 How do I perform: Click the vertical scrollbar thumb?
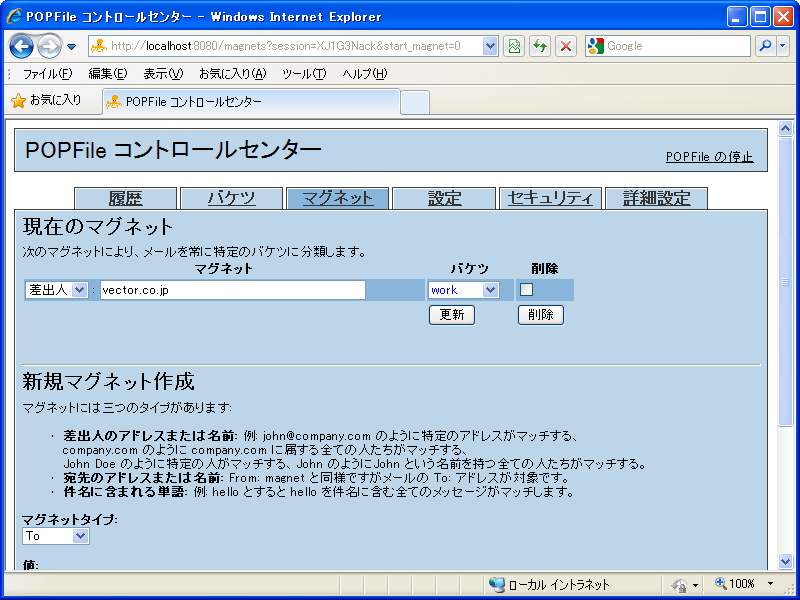[x=786, y=281]
